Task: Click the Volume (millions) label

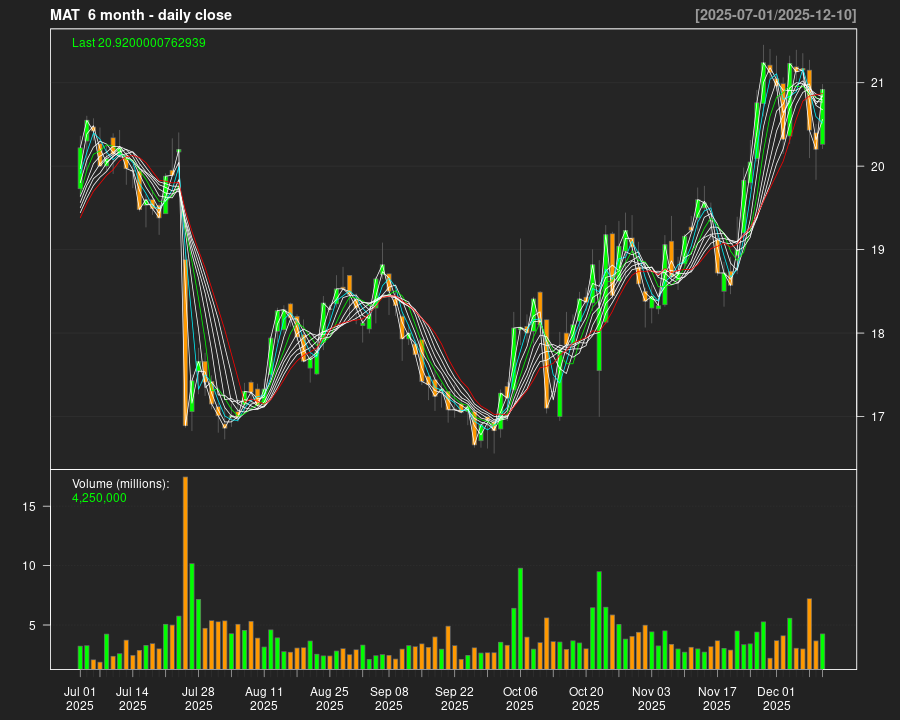Action: [x=121, y=484]
